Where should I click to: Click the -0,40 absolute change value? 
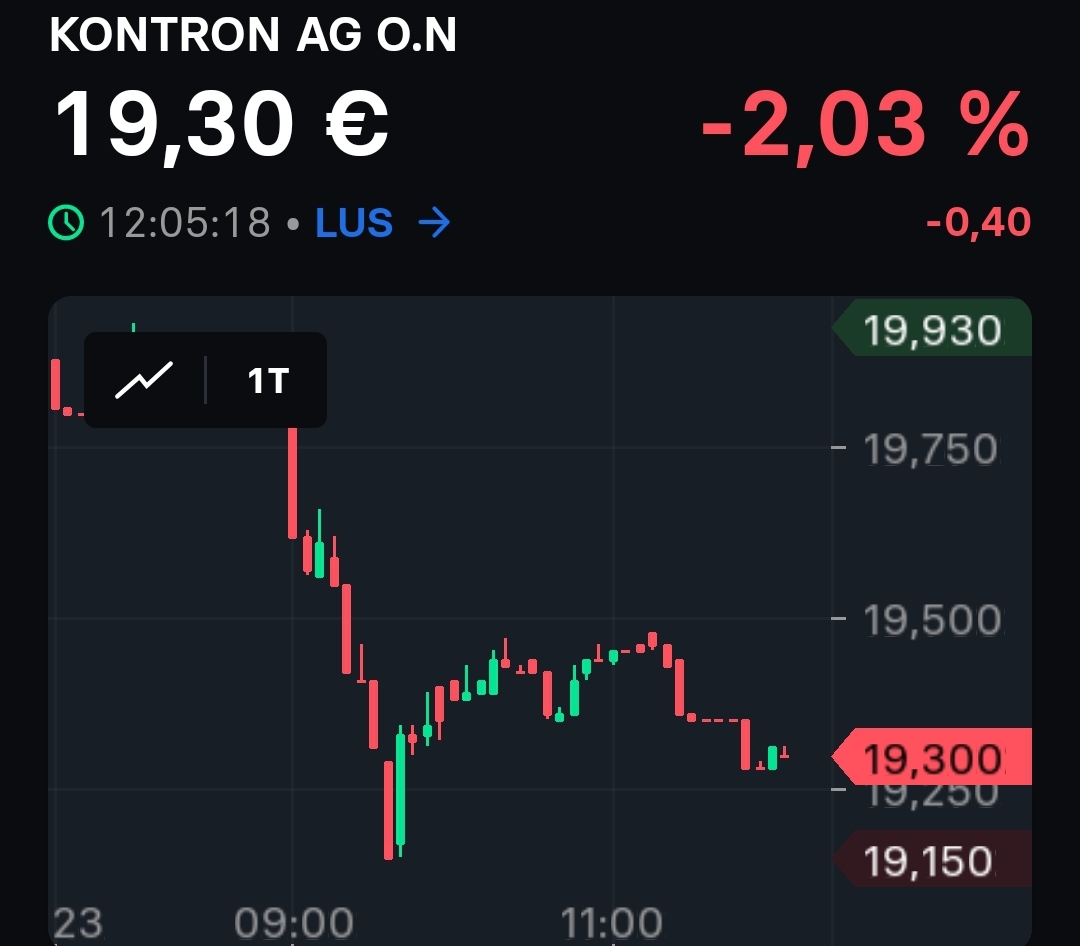pyautogui.click(x=978, y=222)
